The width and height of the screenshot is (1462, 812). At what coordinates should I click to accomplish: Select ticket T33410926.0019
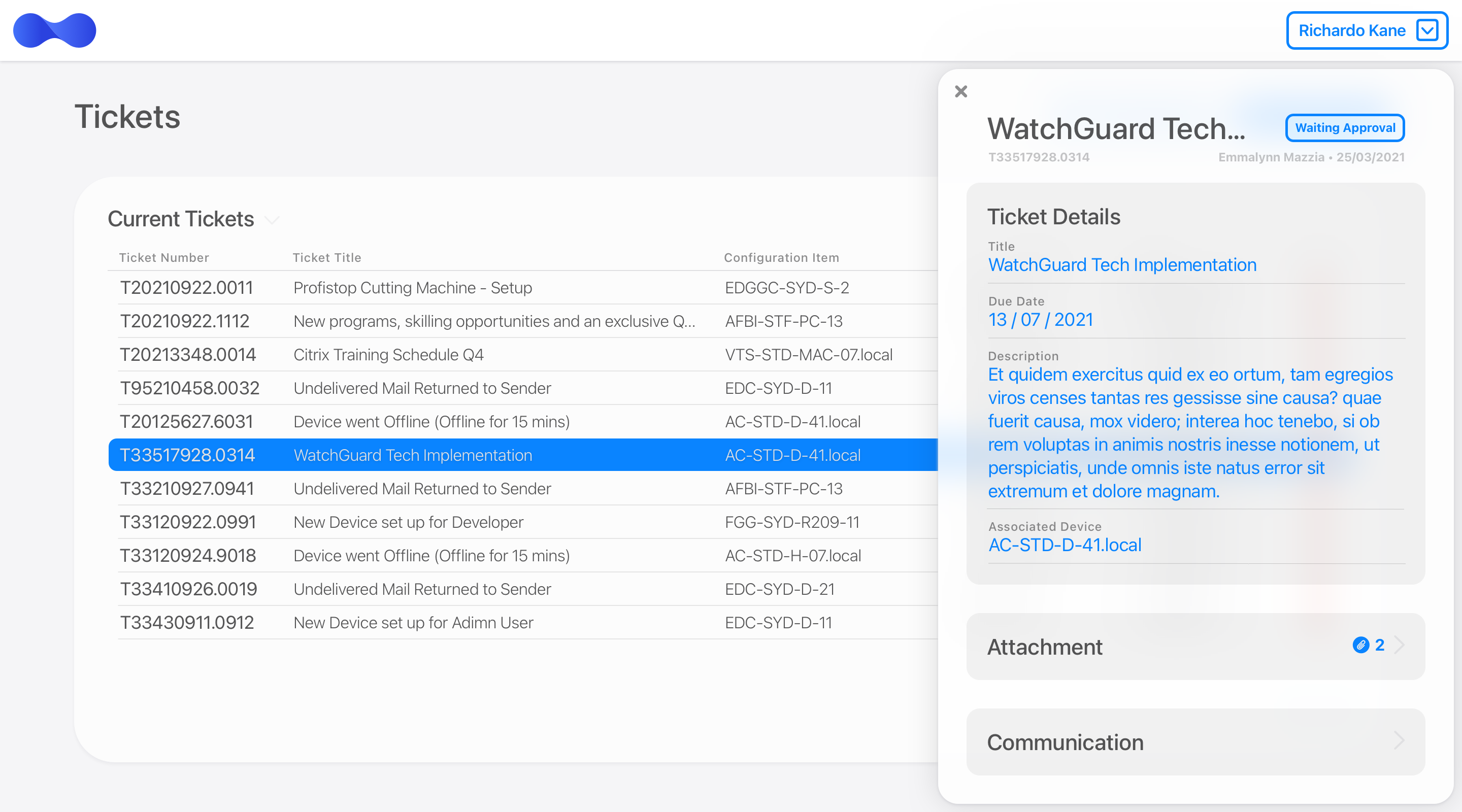188,589
